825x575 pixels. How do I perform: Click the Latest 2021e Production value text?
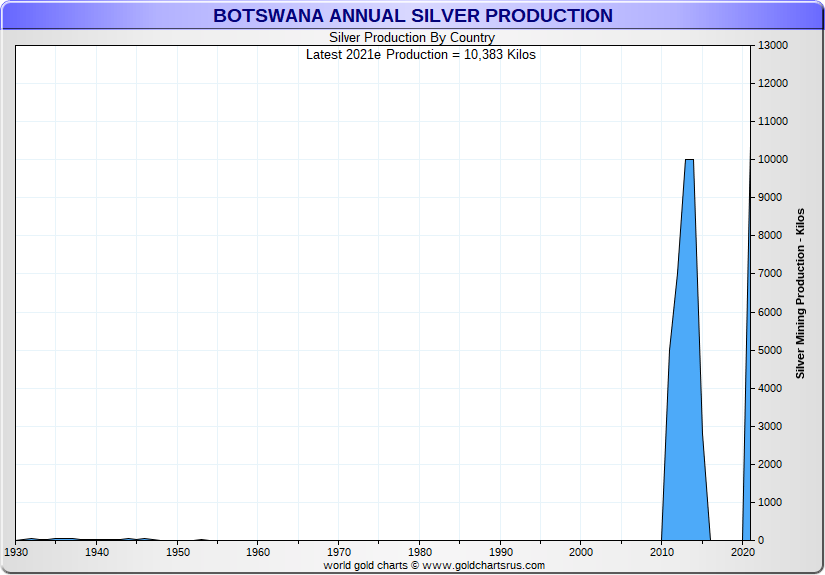pyautogui.click(x=420, y=54)
